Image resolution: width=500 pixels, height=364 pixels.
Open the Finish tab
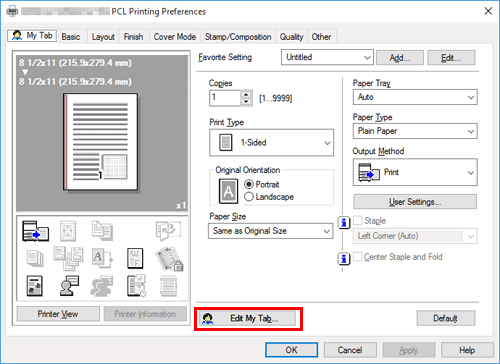133,37
